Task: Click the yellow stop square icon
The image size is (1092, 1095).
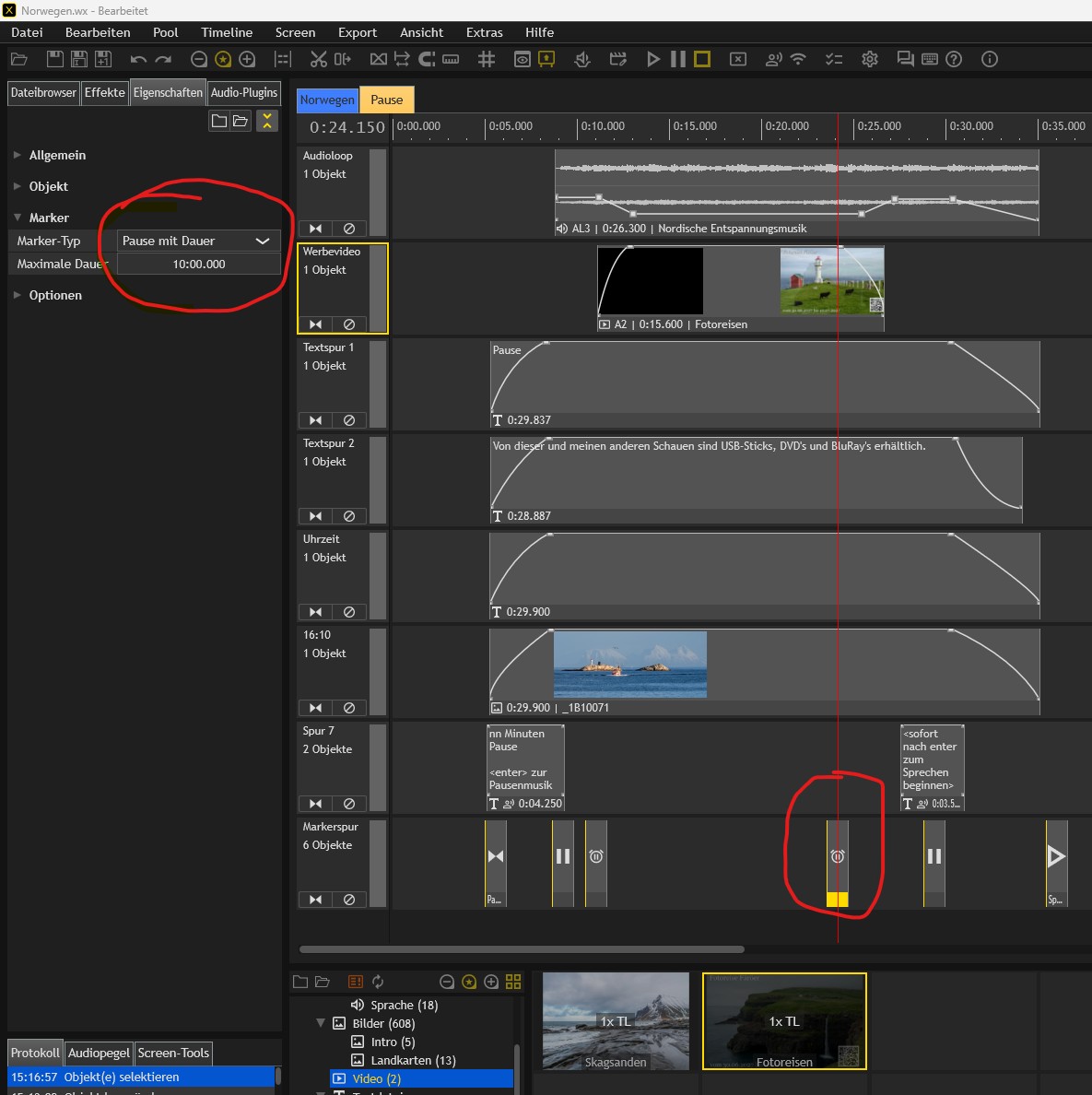Action: click(x=701, y=59)
